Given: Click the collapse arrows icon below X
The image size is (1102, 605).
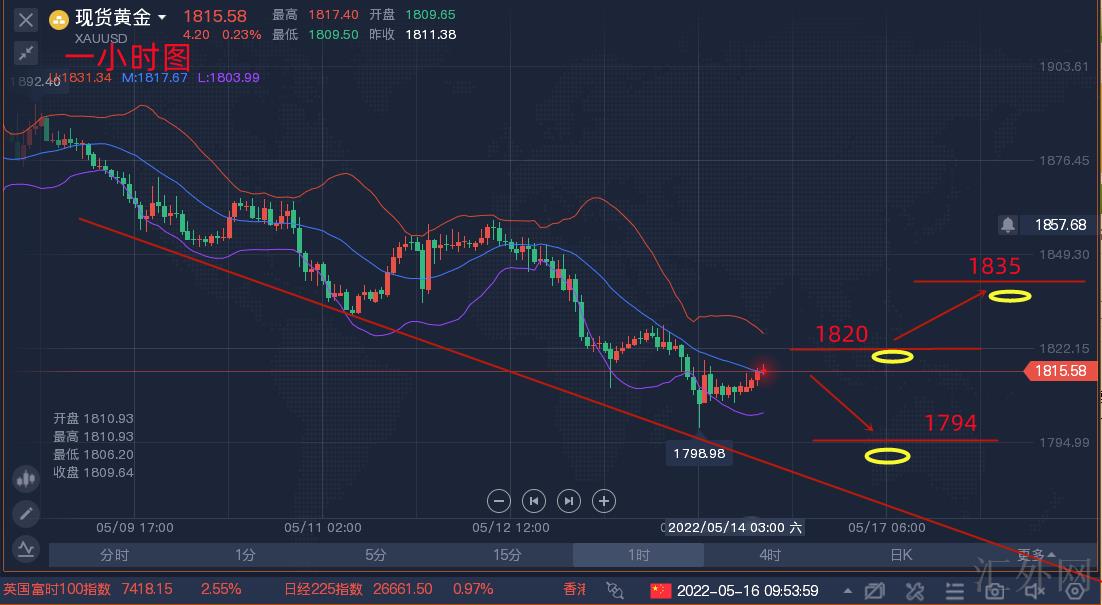Looking at the screenshot, I should tap(26, 53).
